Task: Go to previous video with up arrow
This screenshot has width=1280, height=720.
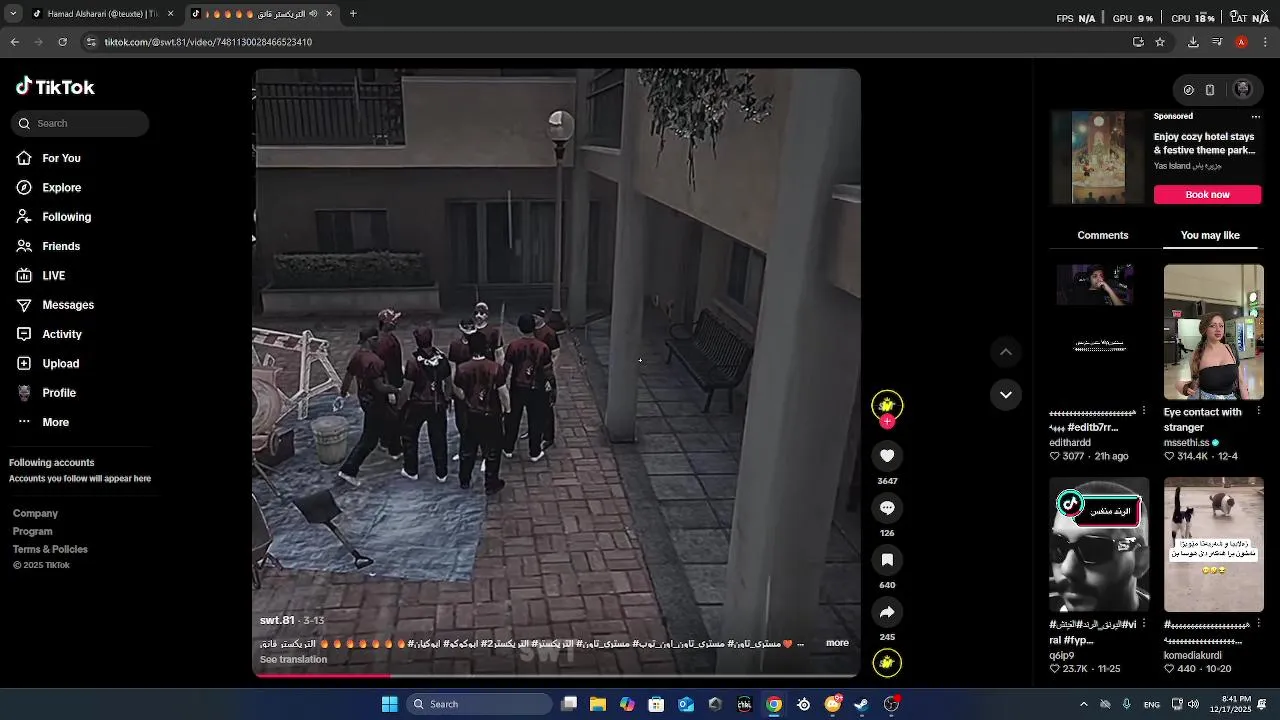Action: [1006, 352]
